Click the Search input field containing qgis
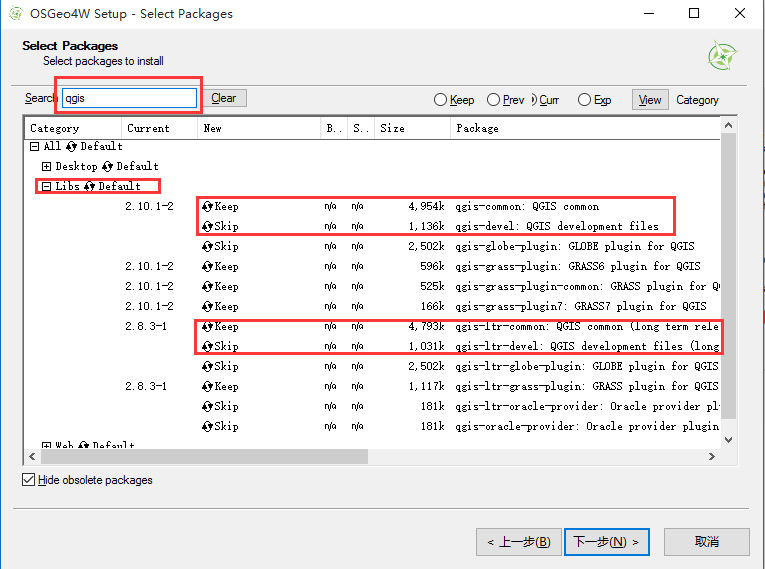Image resolution: width=765 pixels, height=569 pixels. pos(129,98)
